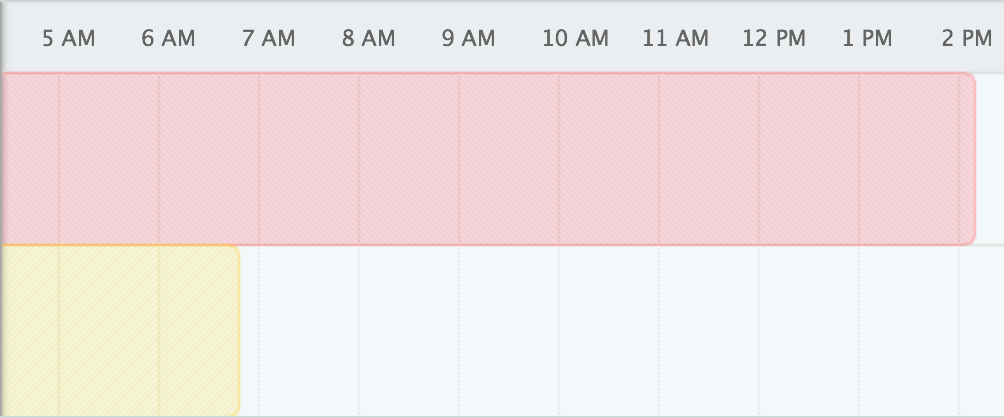Click the empty 1 PM slot in second row
Screen dimensions: 1004x418
point(909,330)
